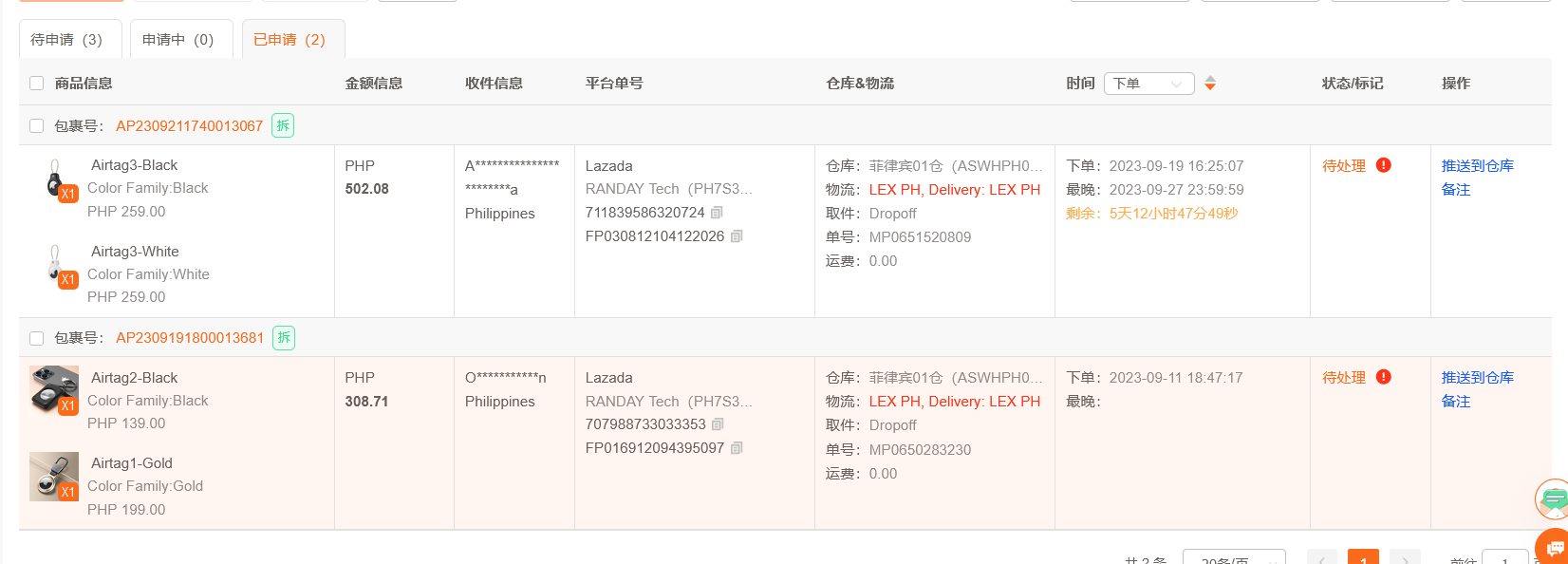This screenshot has width=1568, height=564.
Task: Toggle the time sort order arrows
Action: (x=1210, y=84)
